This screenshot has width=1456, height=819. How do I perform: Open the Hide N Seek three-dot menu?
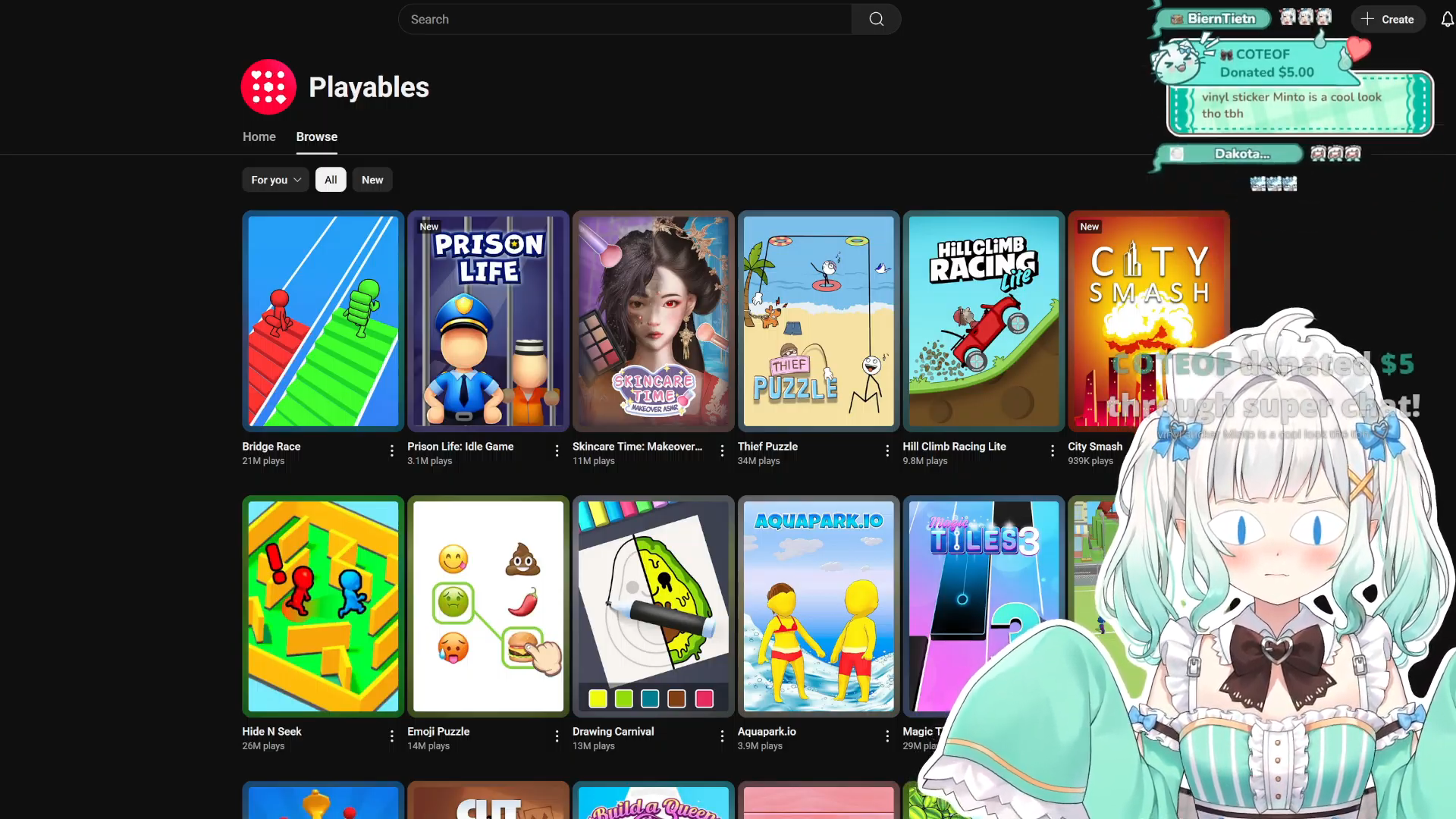(391, 736)
